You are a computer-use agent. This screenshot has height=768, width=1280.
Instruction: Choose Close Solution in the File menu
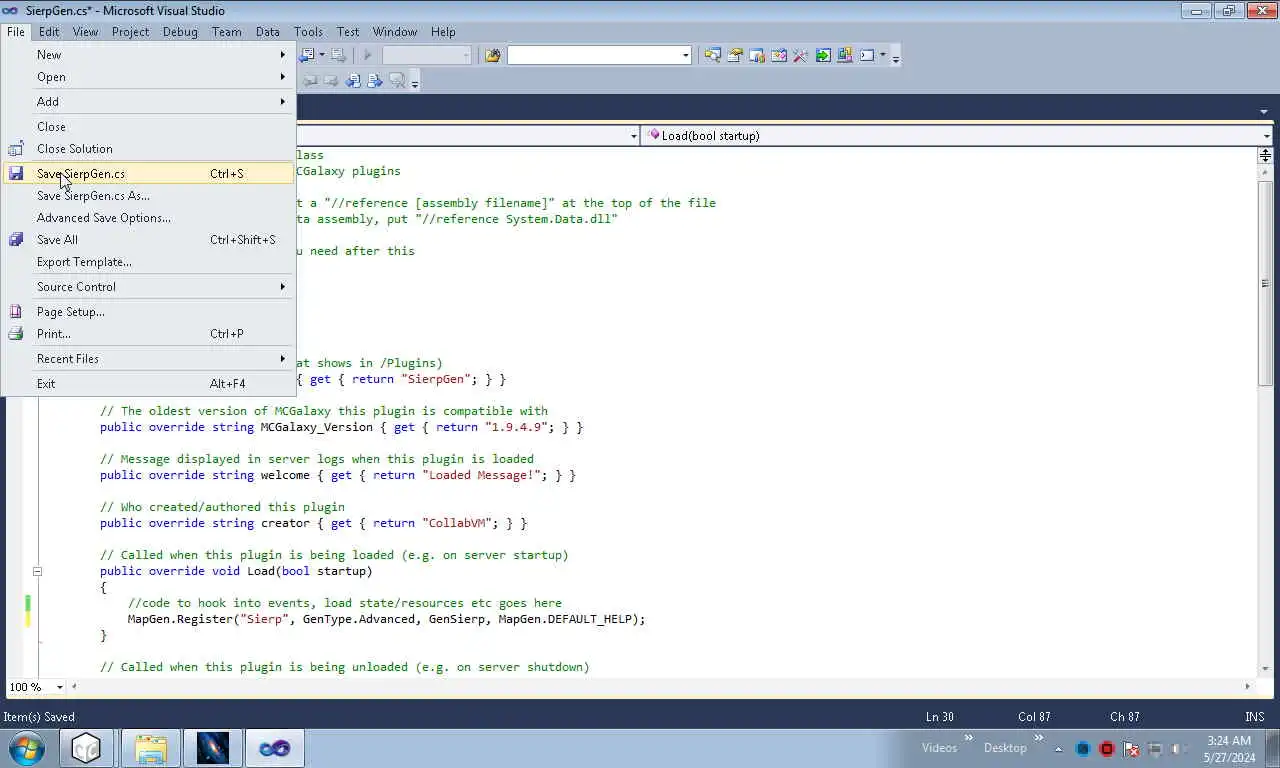(x=149, y=148)
